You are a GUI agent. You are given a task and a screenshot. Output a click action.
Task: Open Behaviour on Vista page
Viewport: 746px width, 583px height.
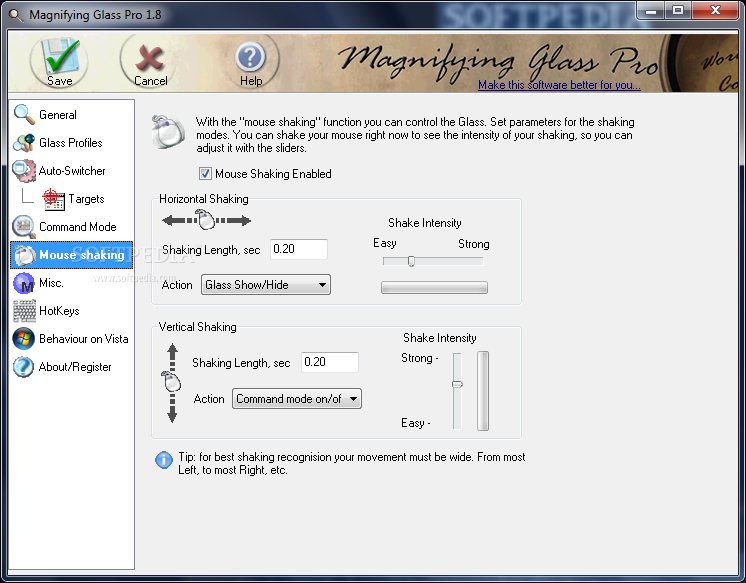click(84, 339)
